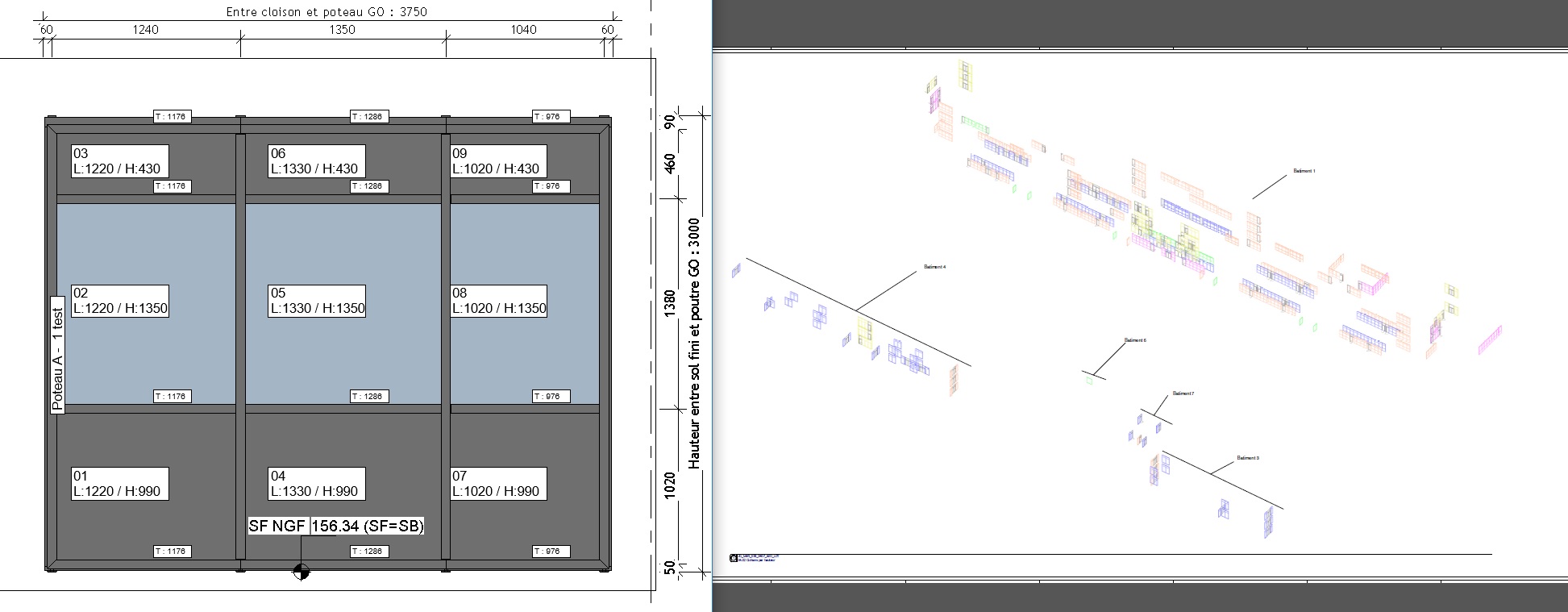Select the Poteau A - 1 test label
The width and height of the screenshot is (1568, 612).
[58, 360]
